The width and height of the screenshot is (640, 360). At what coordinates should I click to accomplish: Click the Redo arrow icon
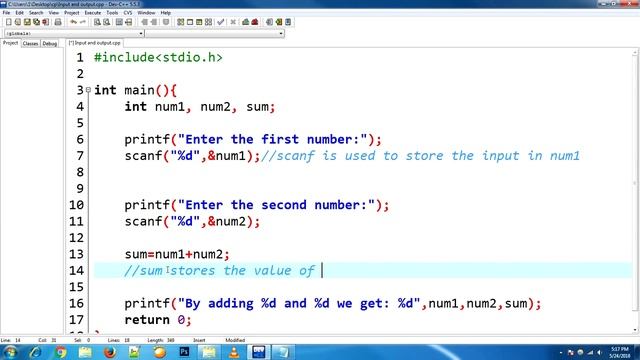click(83, 22)
